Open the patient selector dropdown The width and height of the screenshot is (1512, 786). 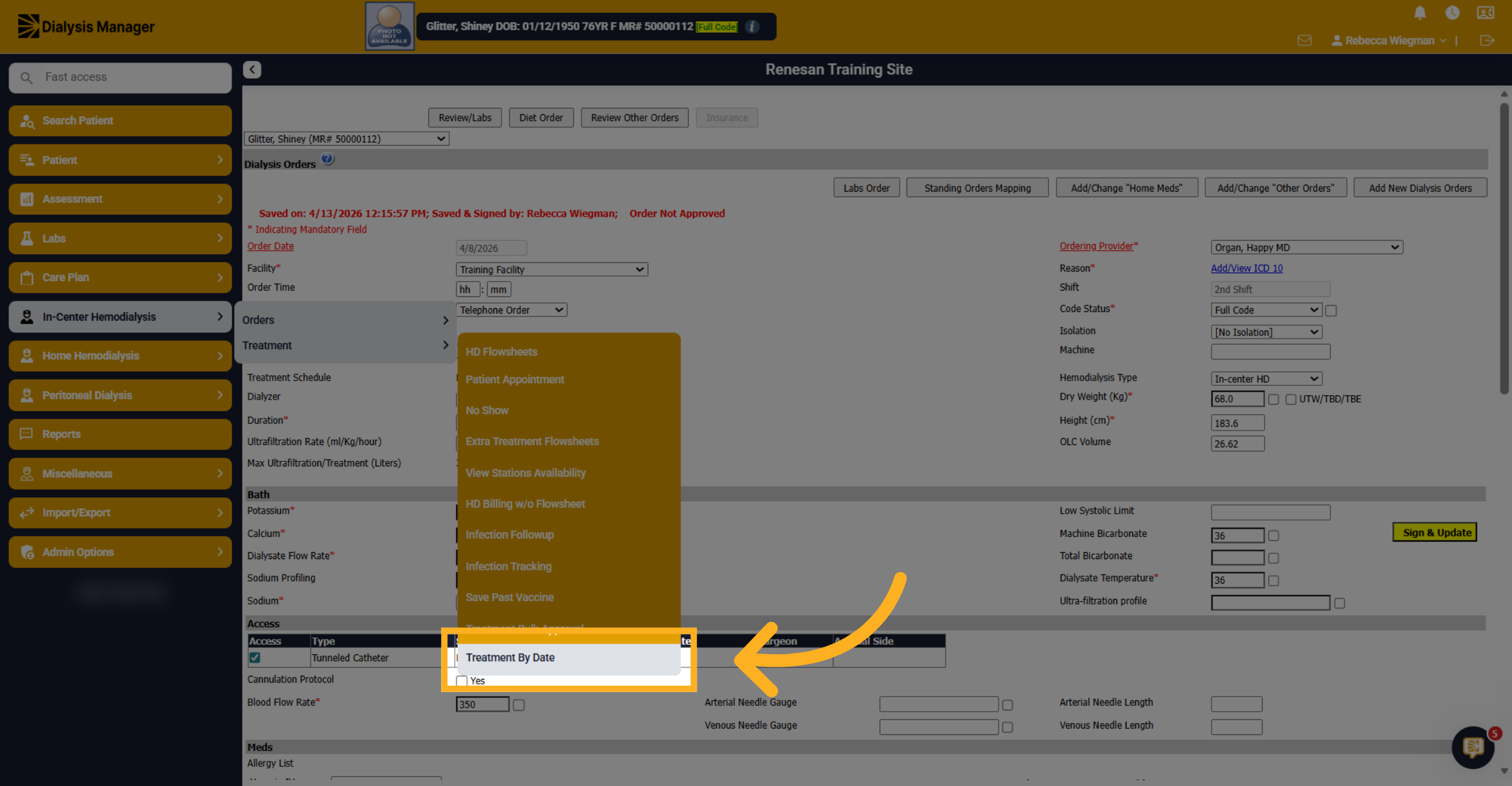tap(346, 139)
